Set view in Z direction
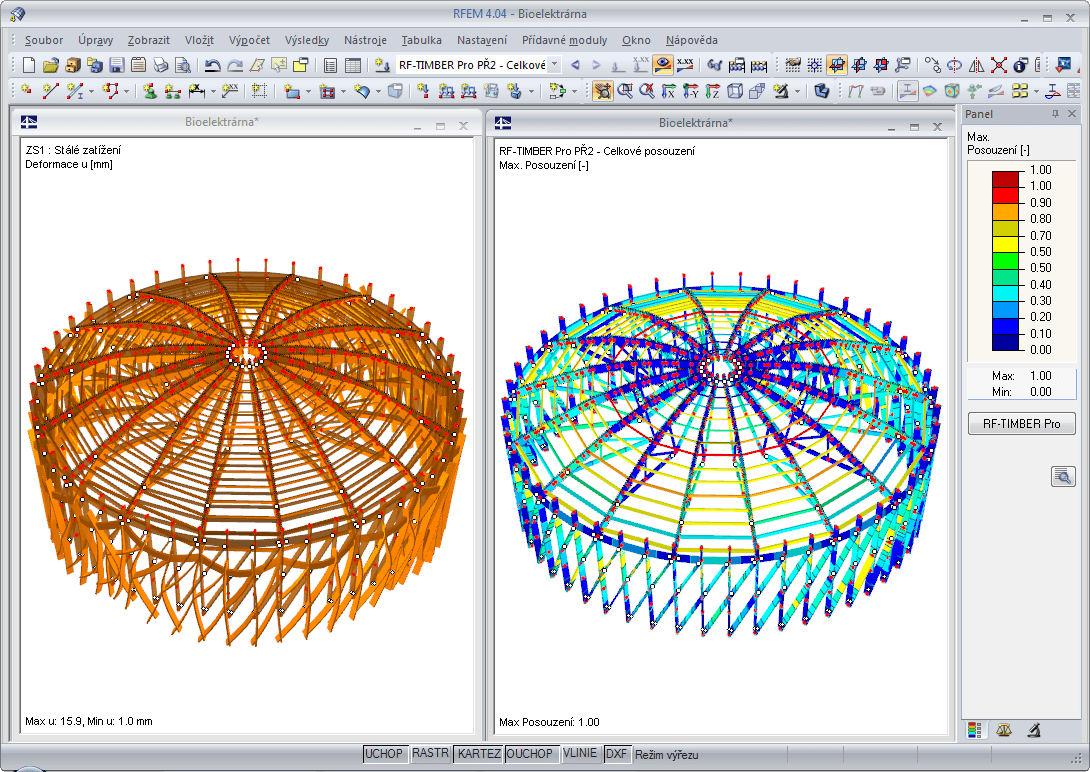The image size is (1090, 772). [713, 90]
